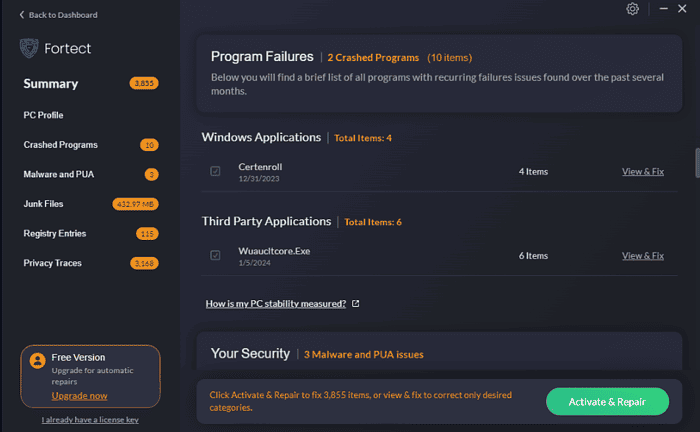Screen dimensions: 700x432
Task: Open the Crashed Programs section
Action: 61,145
